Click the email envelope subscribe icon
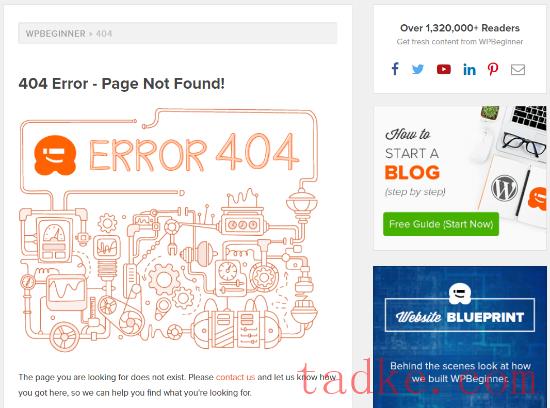The image size is (550, 408). pos(518,69)
